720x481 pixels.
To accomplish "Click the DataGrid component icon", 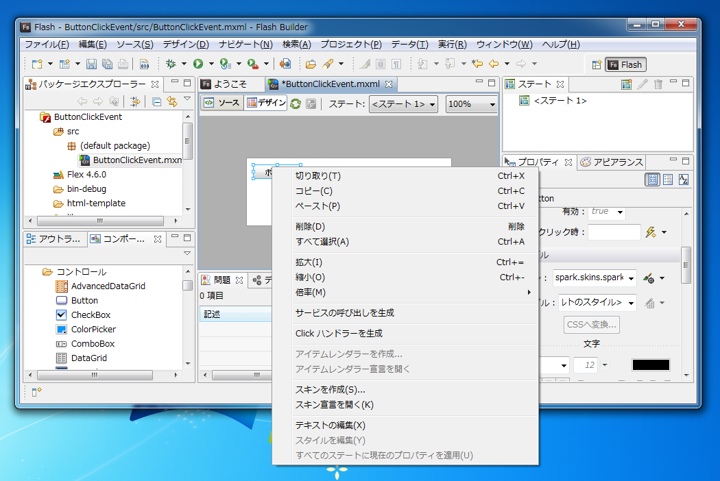I will pyautogui.click(x=61, y=358).
